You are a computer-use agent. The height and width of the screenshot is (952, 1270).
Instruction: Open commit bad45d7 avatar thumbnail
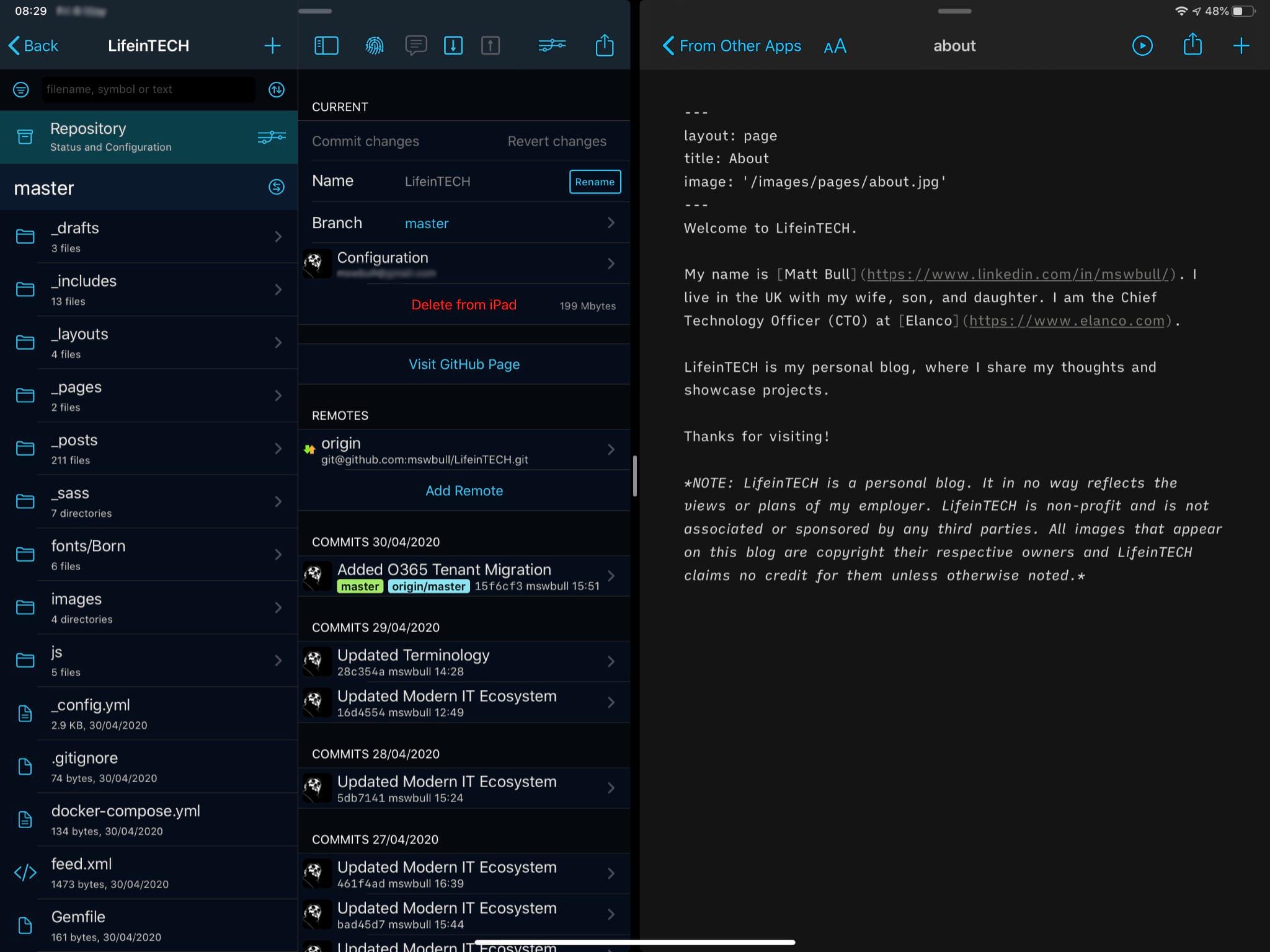click(317, 915)
